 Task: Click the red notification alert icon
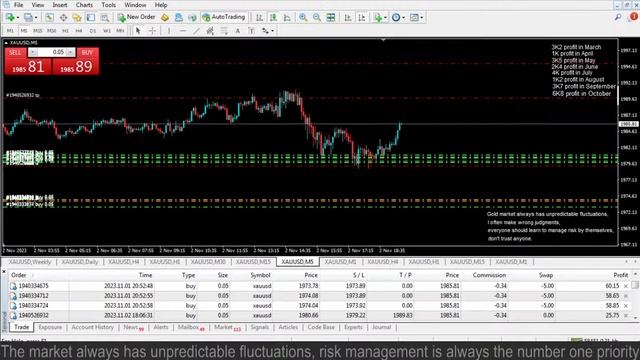[x=634, y=17]
